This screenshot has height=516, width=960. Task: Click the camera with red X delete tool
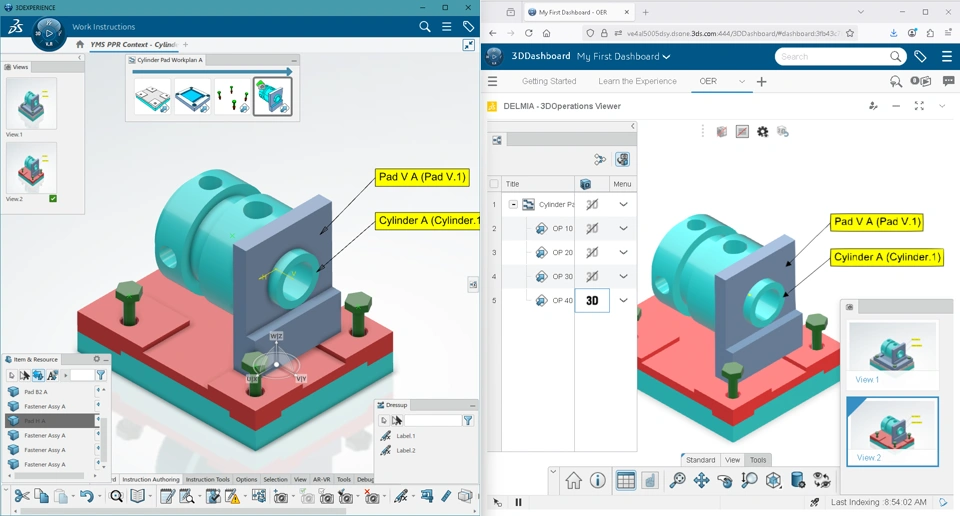[371, 496]
